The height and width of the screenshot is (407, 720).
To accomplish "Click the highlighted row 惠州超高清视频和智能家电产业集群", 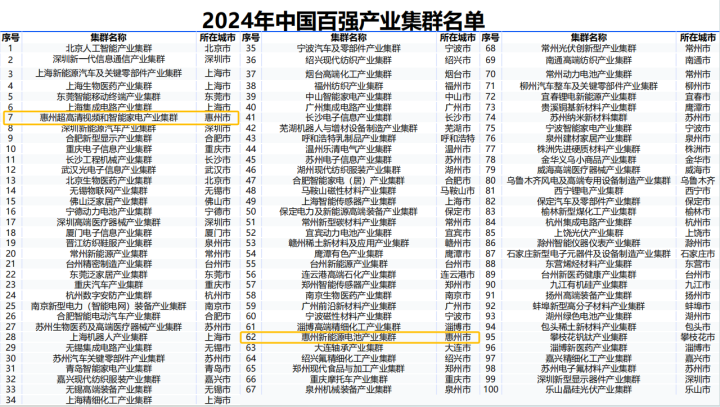I will point(121,118).
